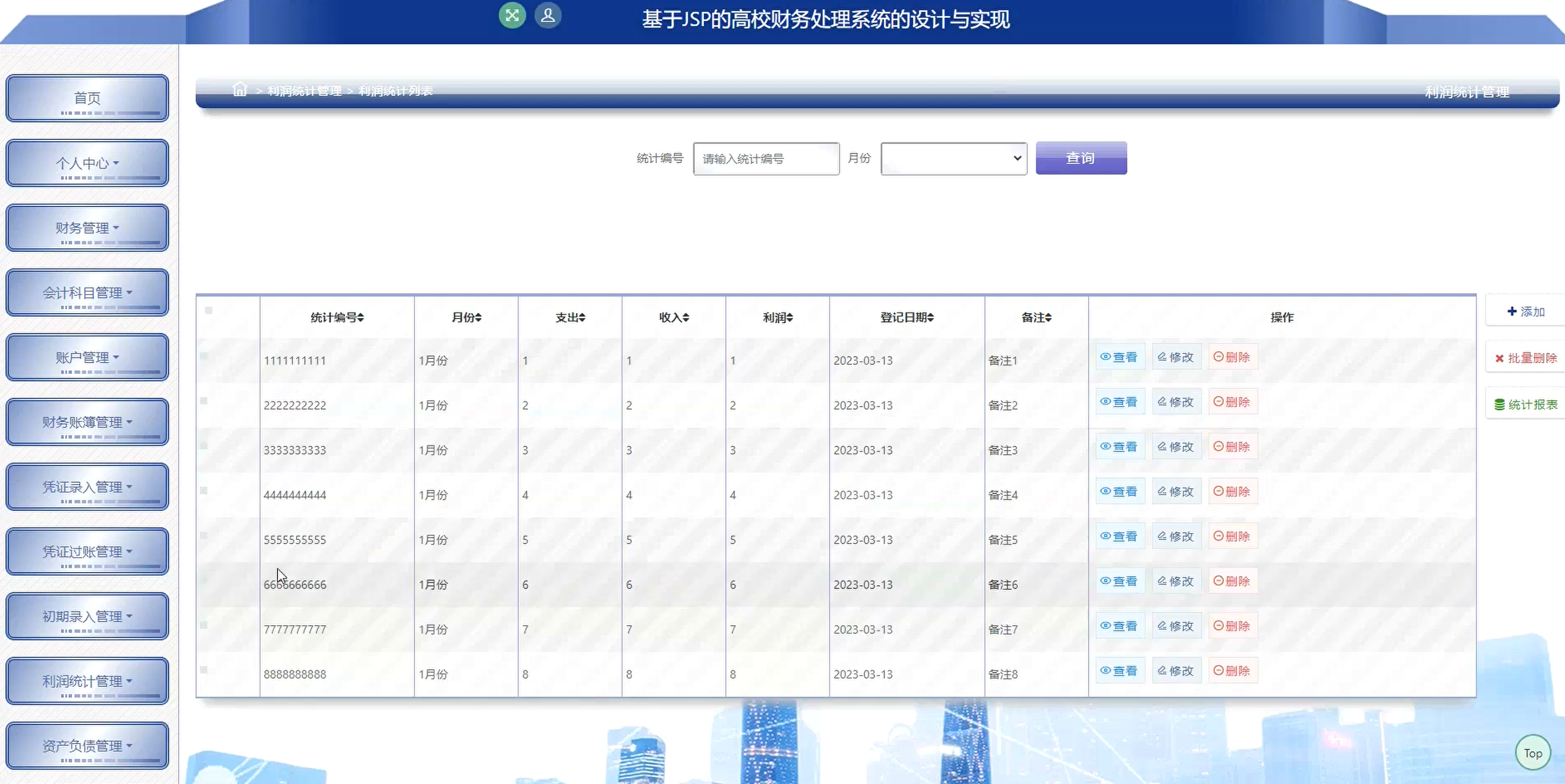Click the 批量删除 red cross button
Viewport: 1565px width, 784px height.
[1526, 358]
